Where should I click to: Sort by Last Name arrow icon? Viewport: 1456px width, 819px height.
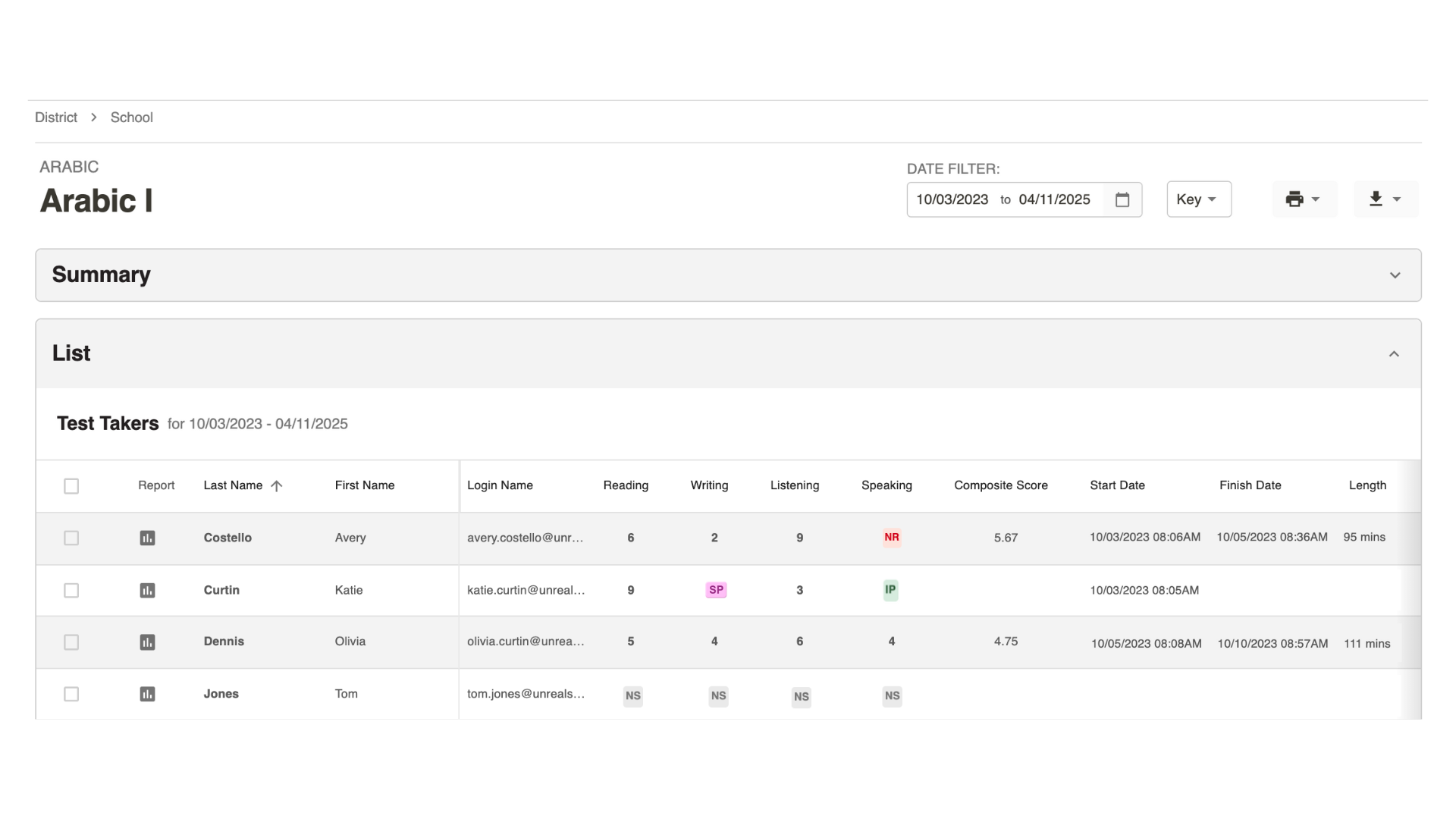pos(277,486)
